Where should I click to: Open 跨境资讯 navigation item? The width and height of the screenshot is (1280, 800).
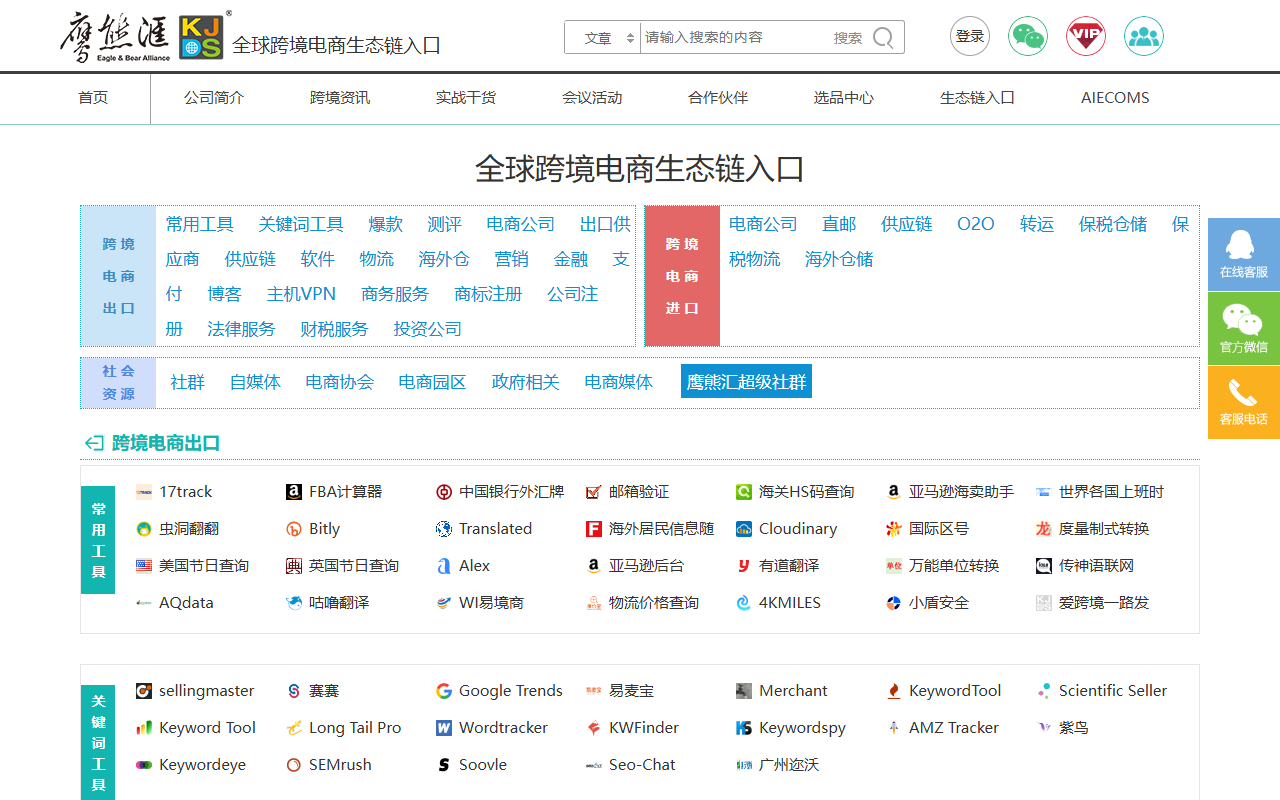(x=340, y=98)
